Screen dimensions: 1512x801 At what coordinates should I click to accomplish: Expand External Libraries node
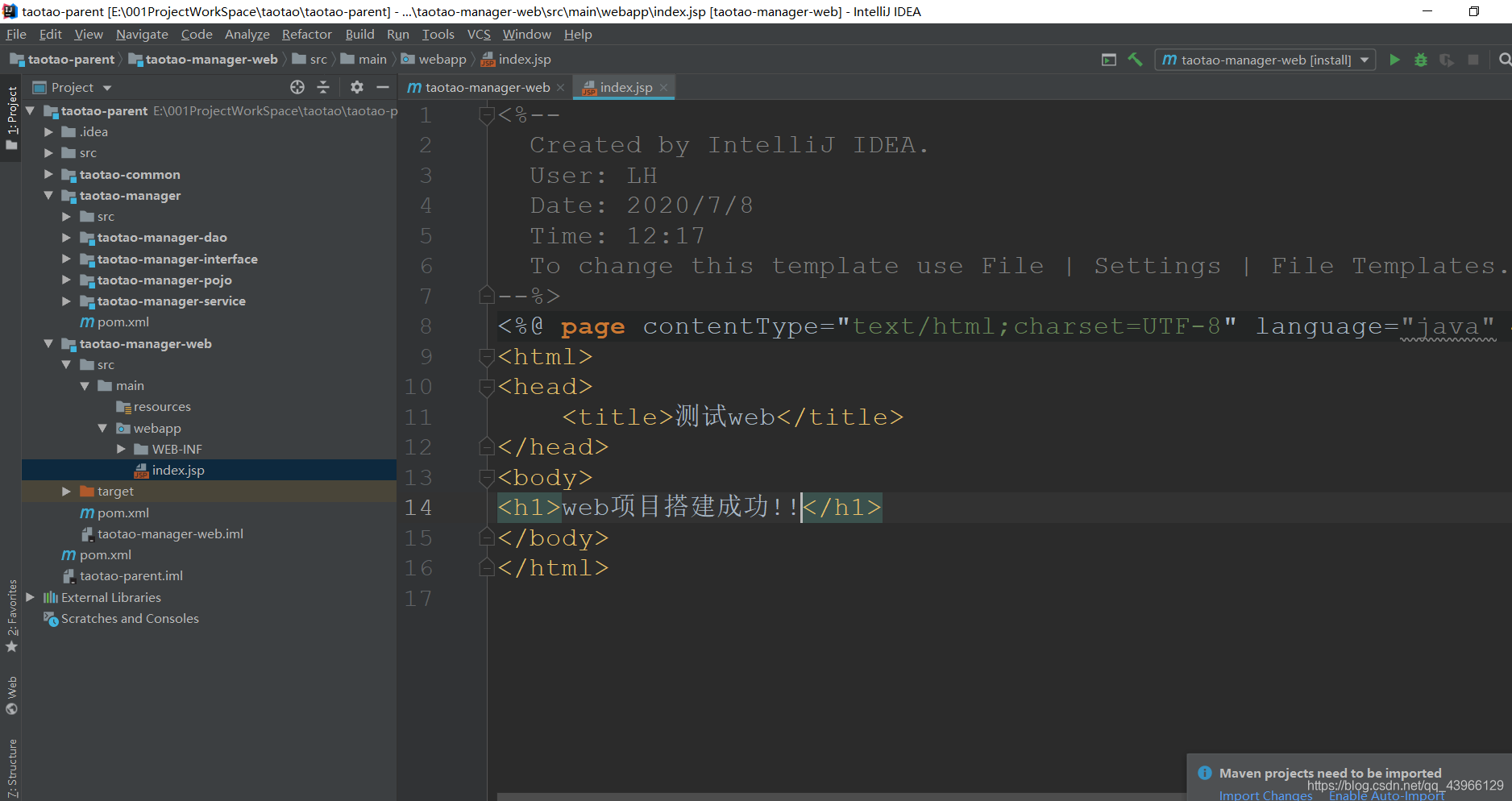(x=30, y=597)
